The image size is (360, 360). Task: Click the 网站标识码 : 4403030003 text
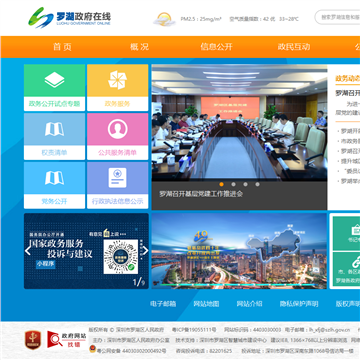coord(252,330)
